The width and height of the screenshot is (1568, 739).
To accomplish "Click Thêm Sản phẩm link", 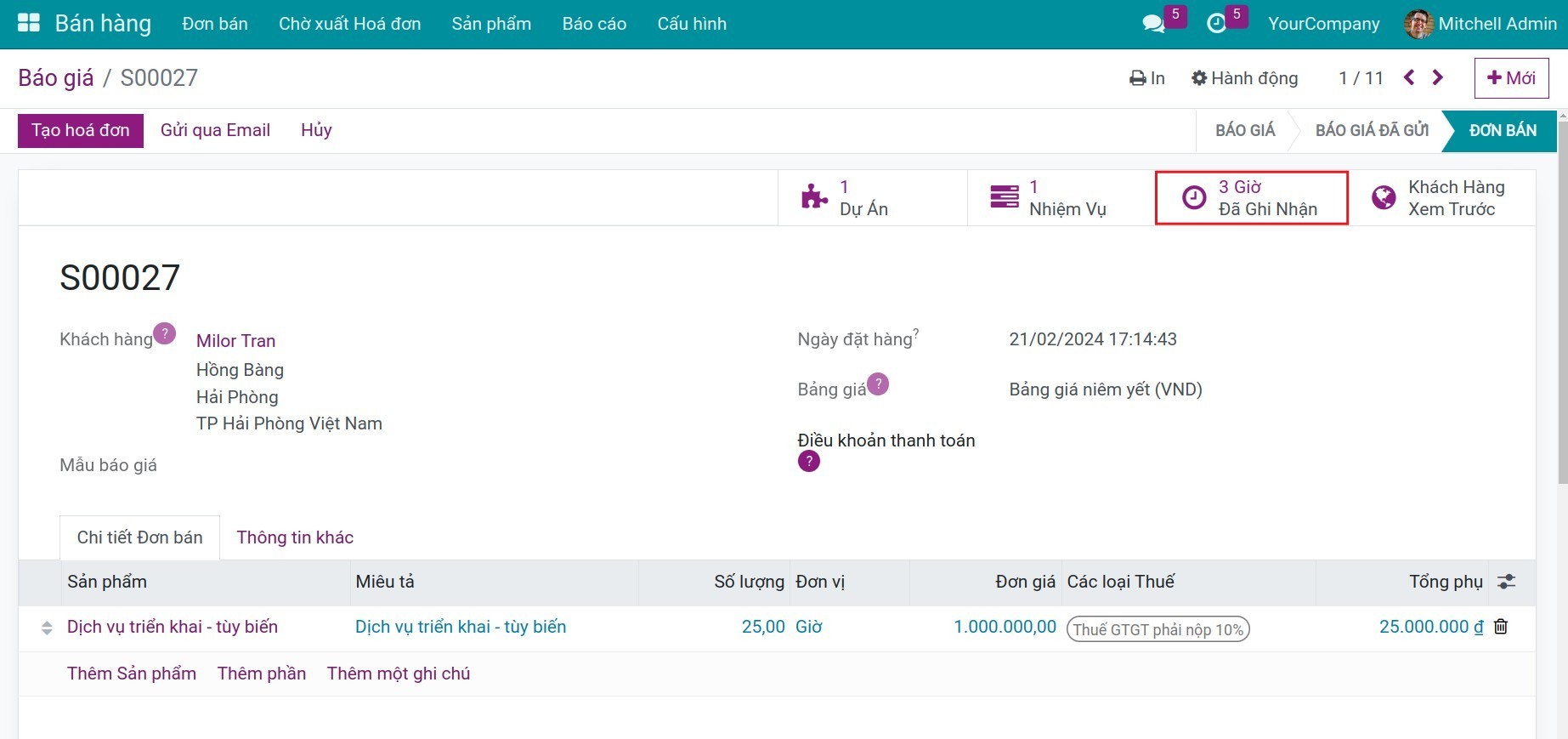I will [132, 674].
